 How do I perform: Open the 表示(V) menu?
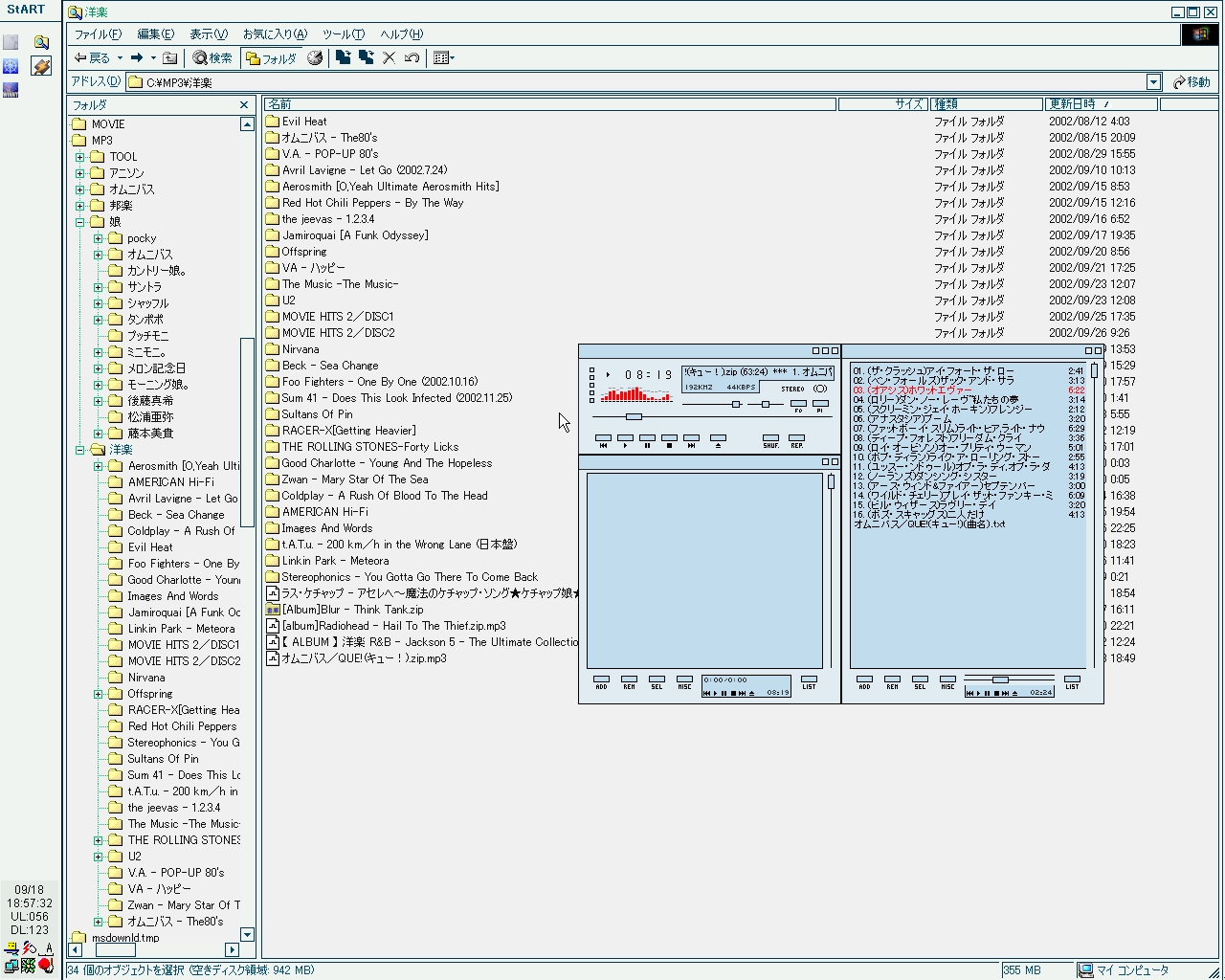(209, 34)
